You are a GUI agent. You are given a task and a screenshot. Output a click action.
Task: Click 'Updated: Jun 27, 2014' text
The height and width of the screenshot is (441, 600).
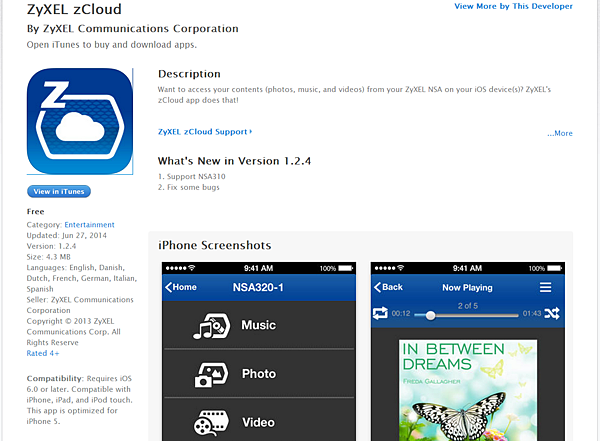(67, 235)
